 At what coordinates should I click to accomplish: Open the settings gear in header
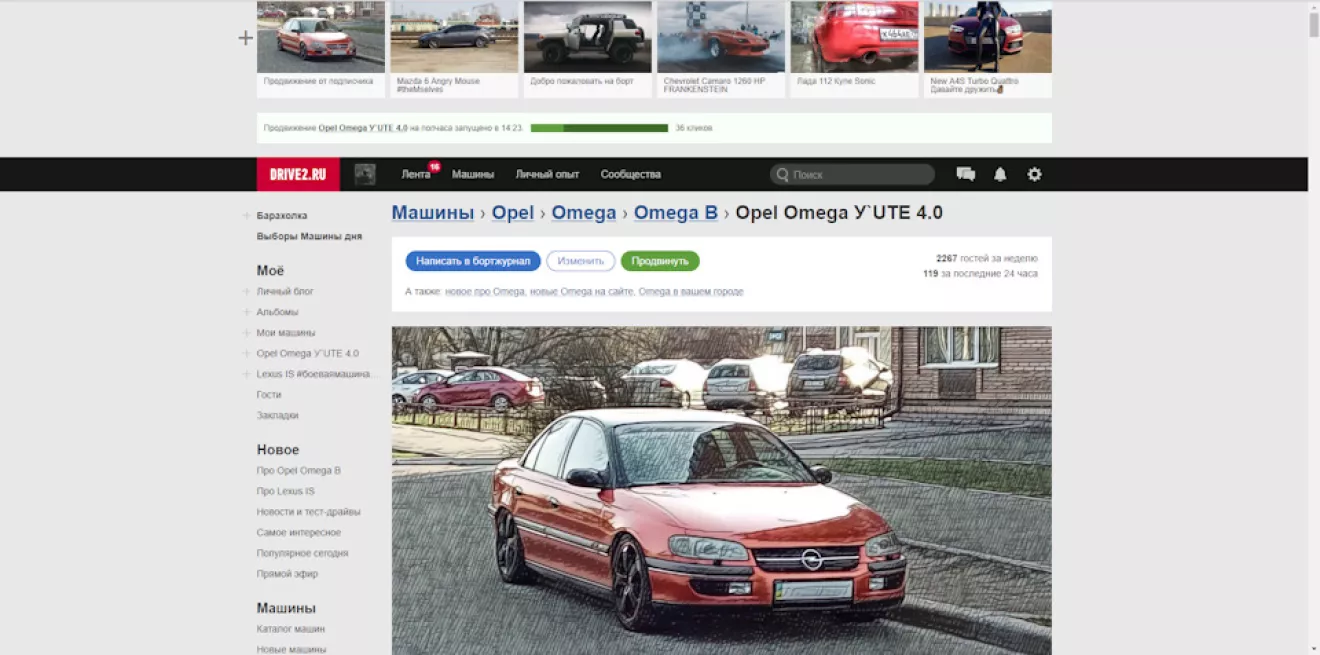coord(1034,174)
